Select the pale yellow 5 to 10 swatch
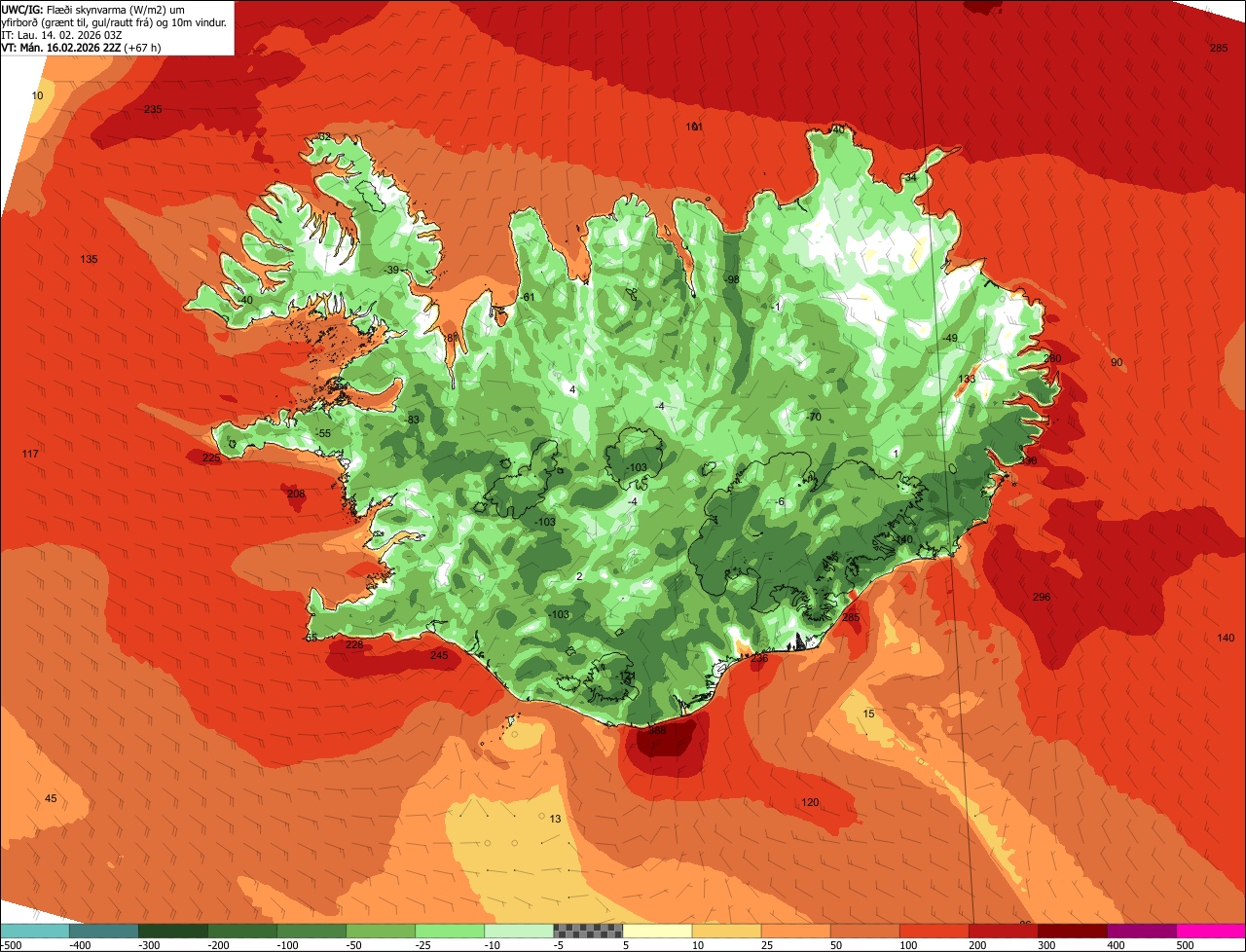Image resolution: width=1246 pixels, height=952 pixels. [657, 931]
